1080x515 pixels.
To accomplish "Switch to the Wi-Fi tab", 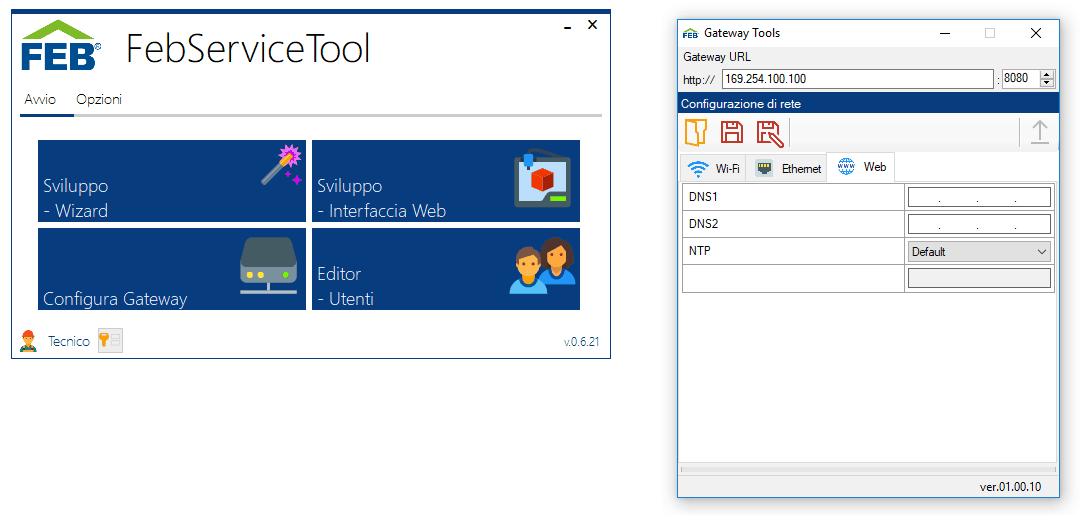I will click(715, 168).
